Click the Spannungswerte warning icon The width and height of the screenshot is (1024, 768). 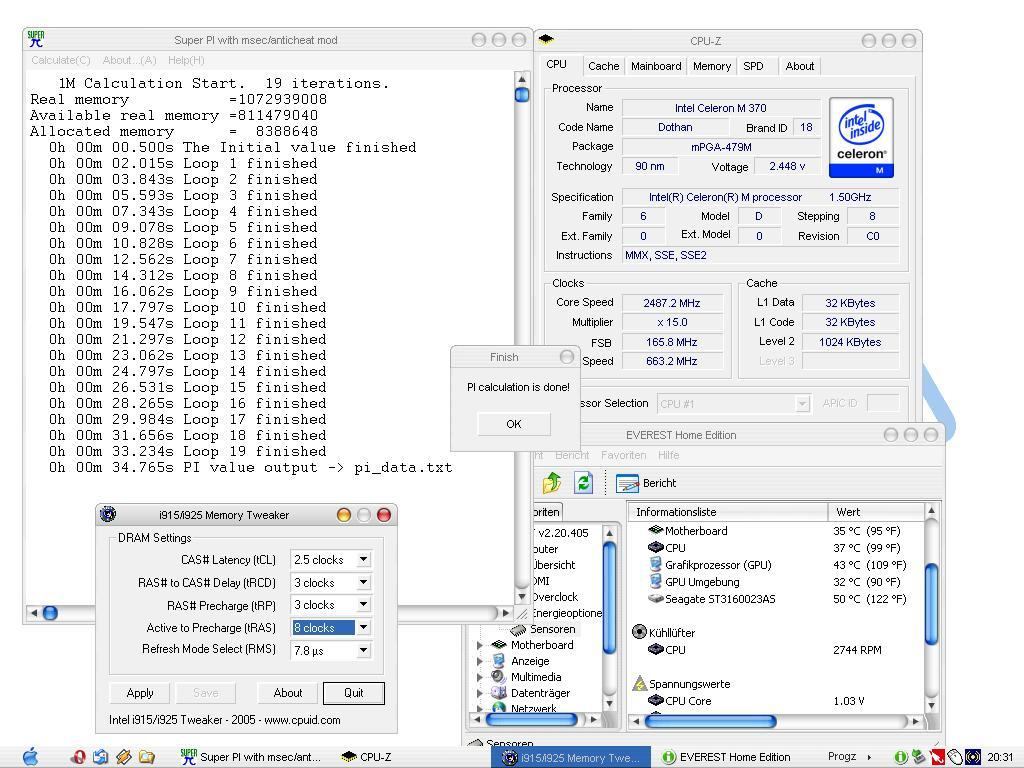tap(639, 683)
